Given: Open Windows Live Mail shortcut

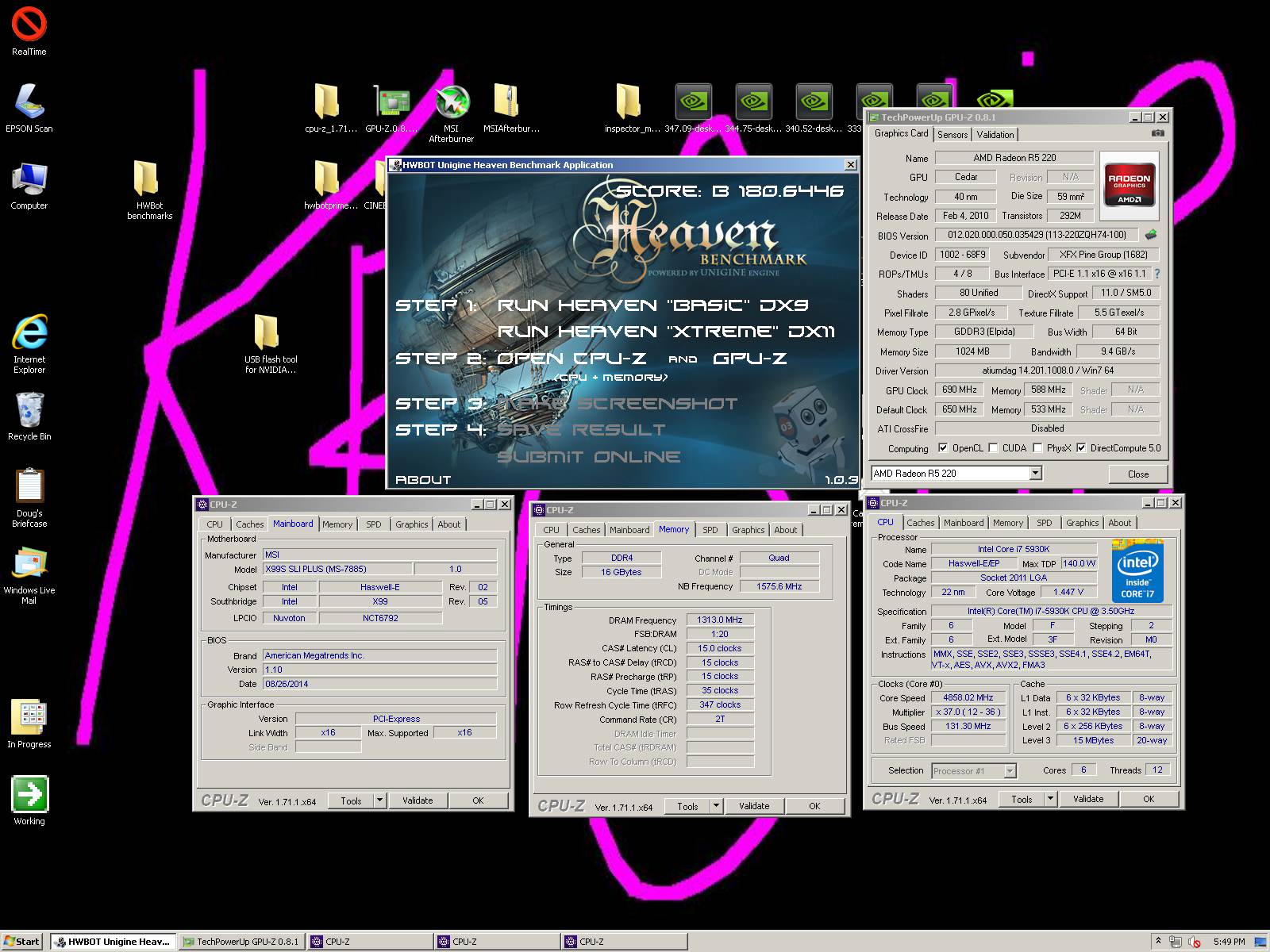Looking at the screenshot, I should (29, 575).
